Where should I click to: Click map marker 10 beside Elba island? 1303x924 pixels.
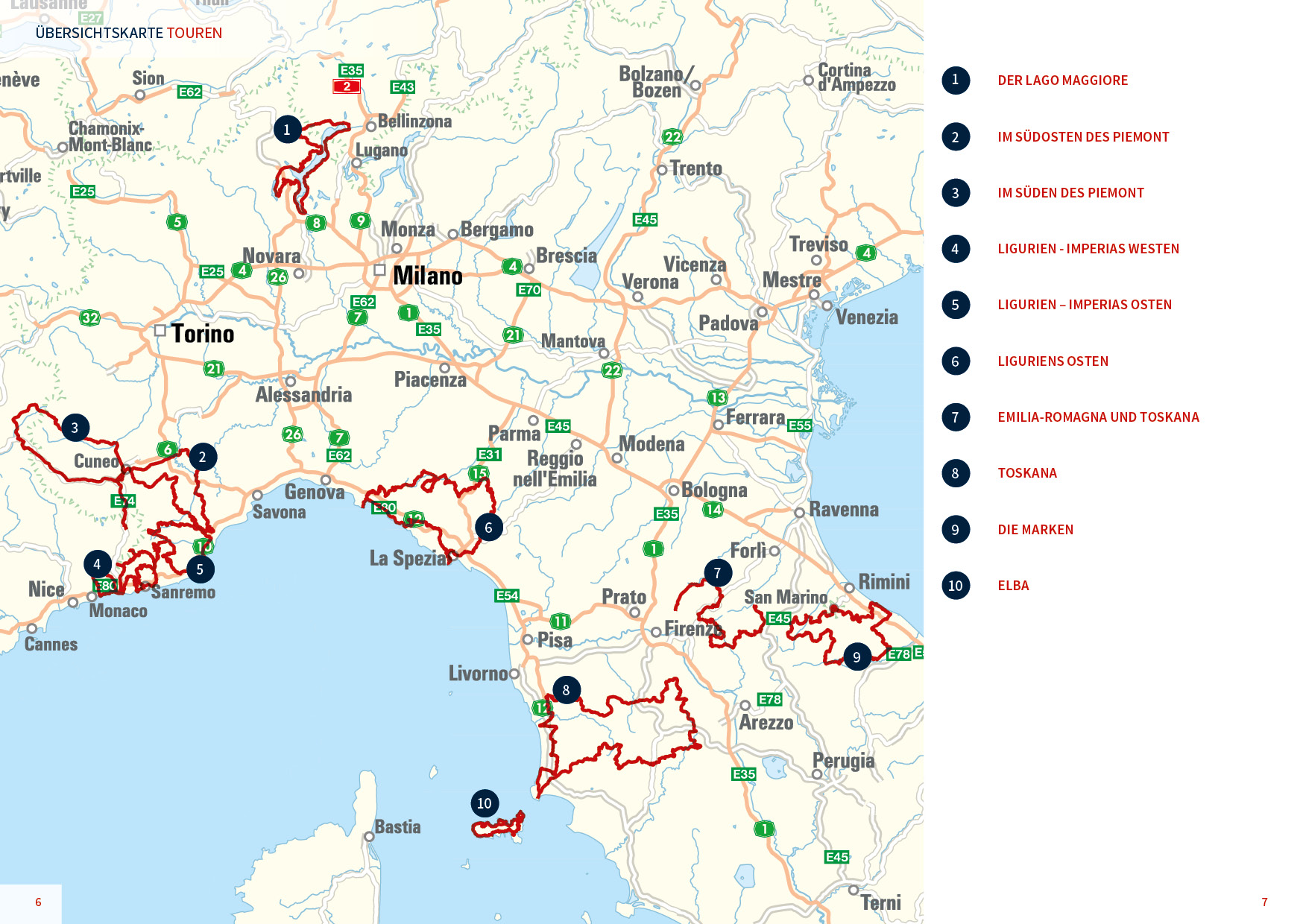coord(485,803)
